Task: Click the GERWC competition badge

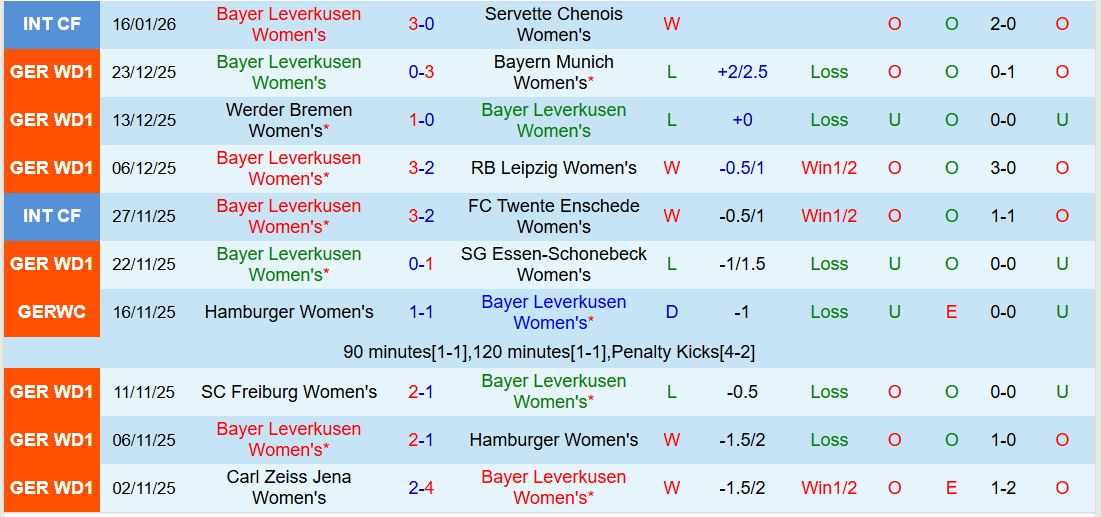Action: click(51, 312)
